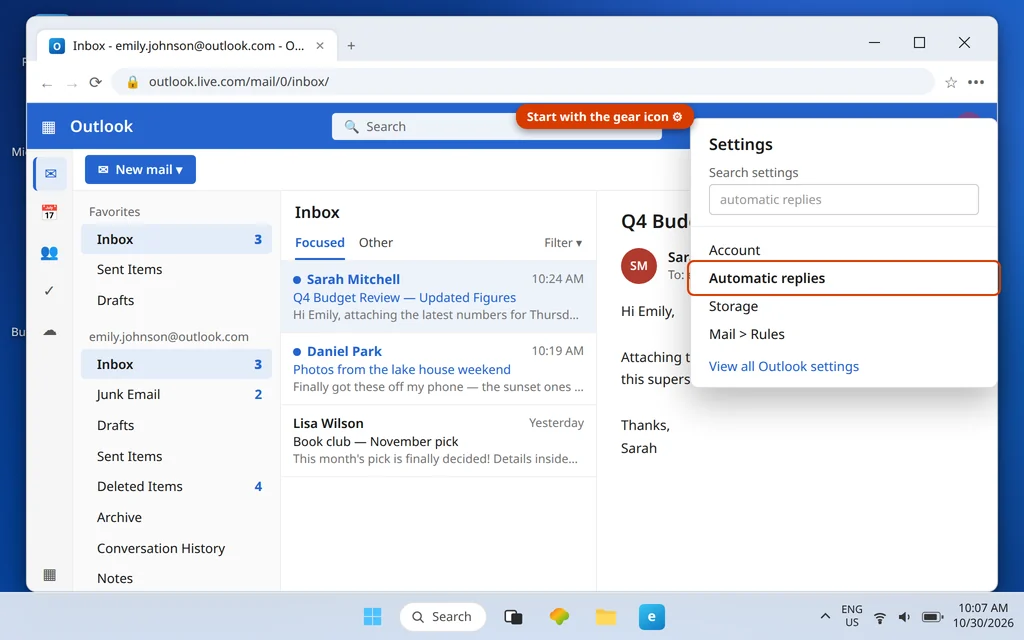Open the more apps grid icon at rail bottom

point(50,575)
